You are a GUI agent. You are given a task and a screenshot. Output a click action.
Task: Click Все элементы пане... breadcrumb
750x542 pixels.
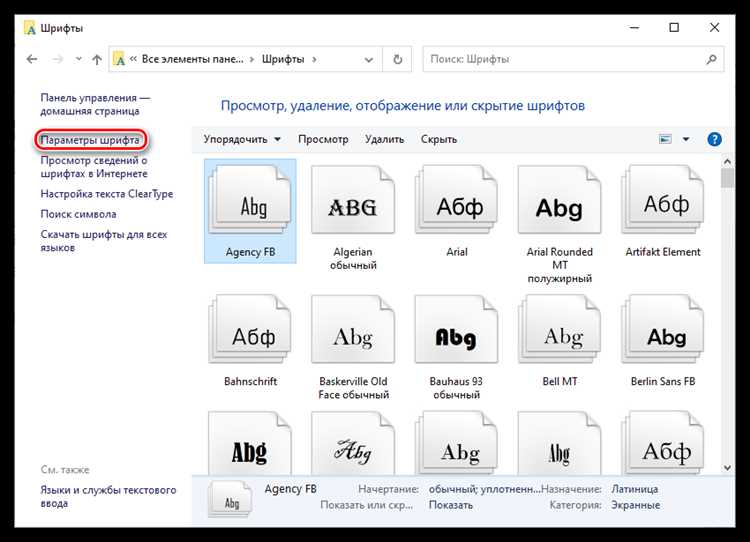tap(192, 59)
